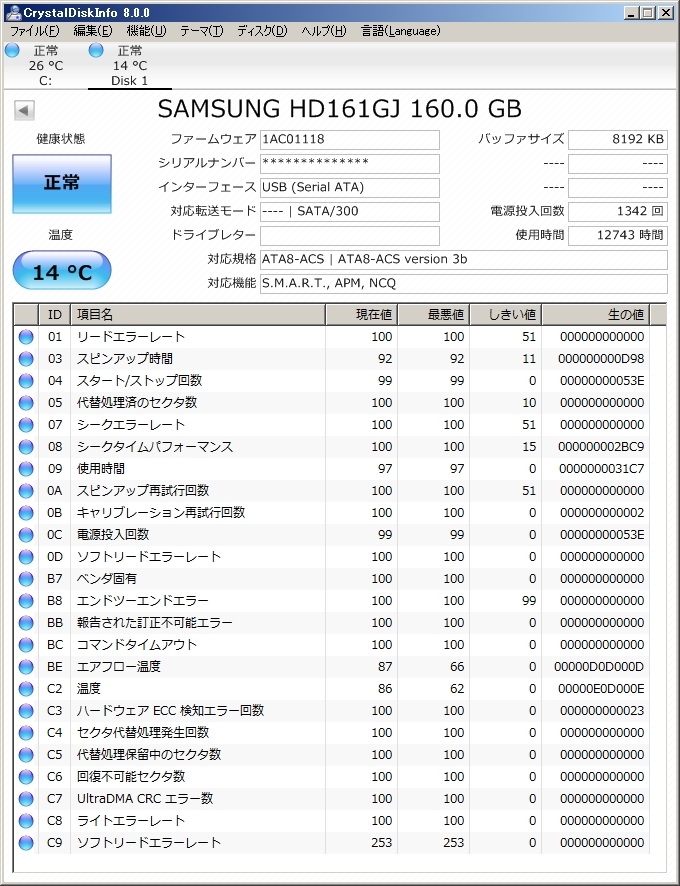Screen dimensions: 680x886
Task: Click status icon for row ID 0C
Action: (x=26, y=535)
